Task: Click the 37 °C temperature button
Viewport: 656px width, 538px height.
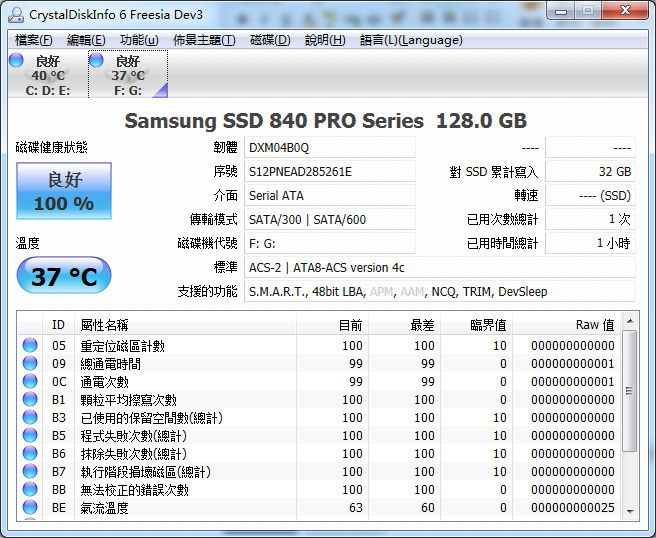Action: pyautogui.click(x=64, y=277)
